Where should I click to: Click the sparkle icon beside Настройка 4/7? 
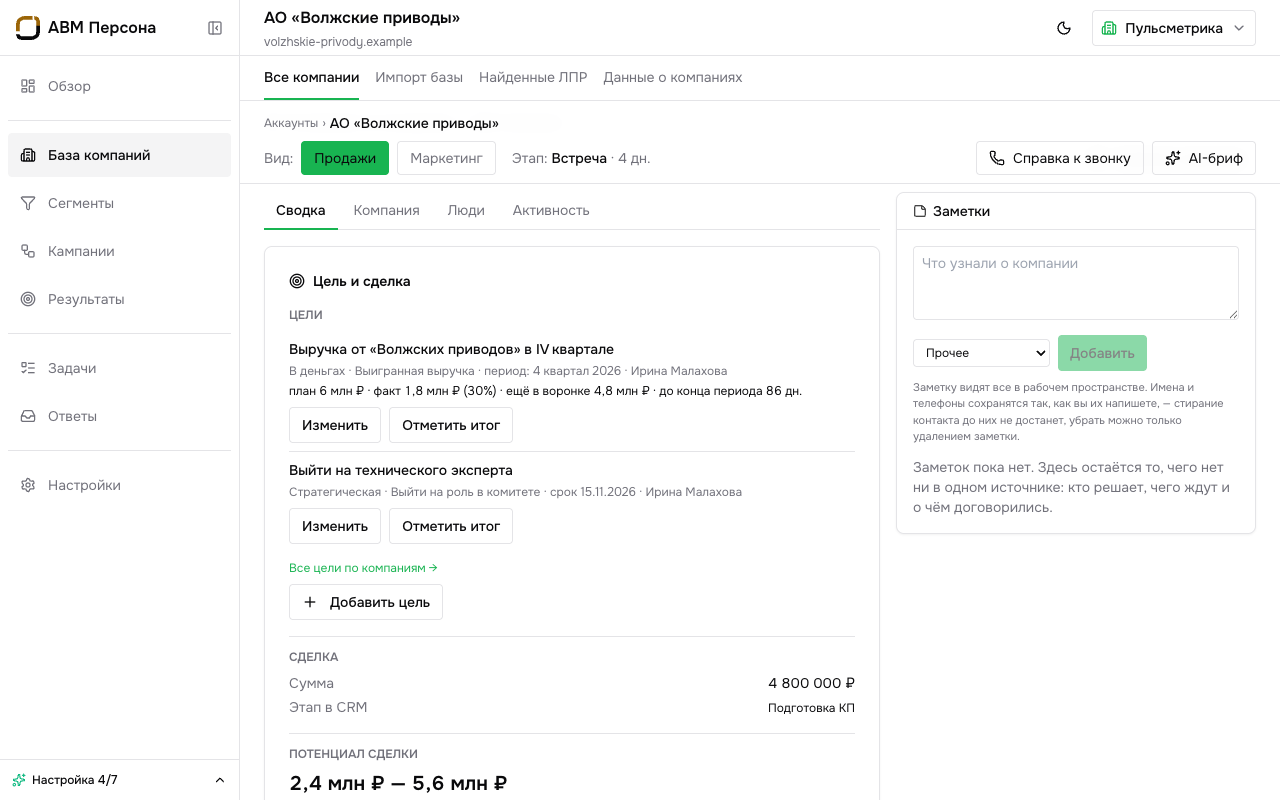point(19,780)
